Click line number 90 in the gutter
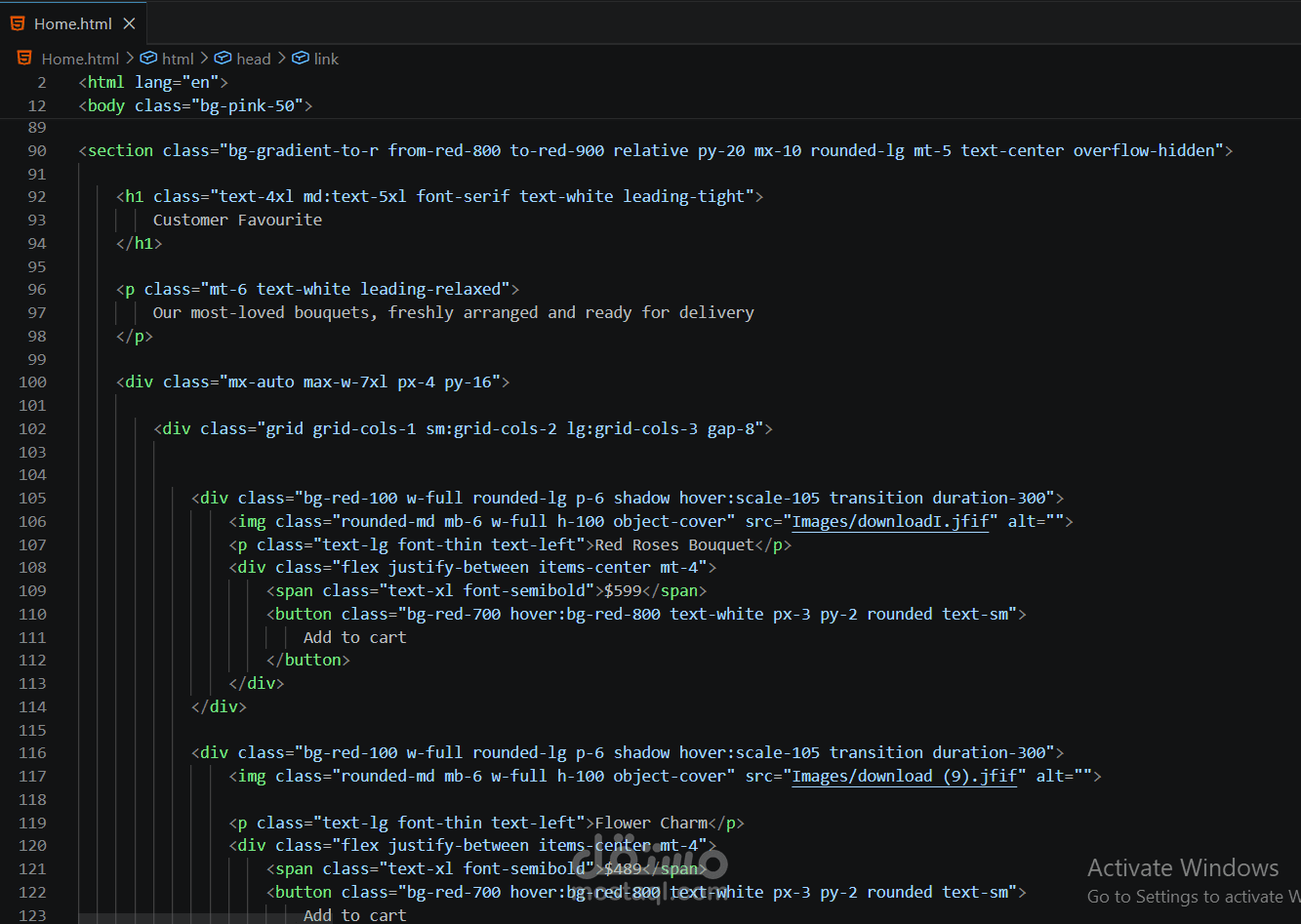 tap(36, 150)
